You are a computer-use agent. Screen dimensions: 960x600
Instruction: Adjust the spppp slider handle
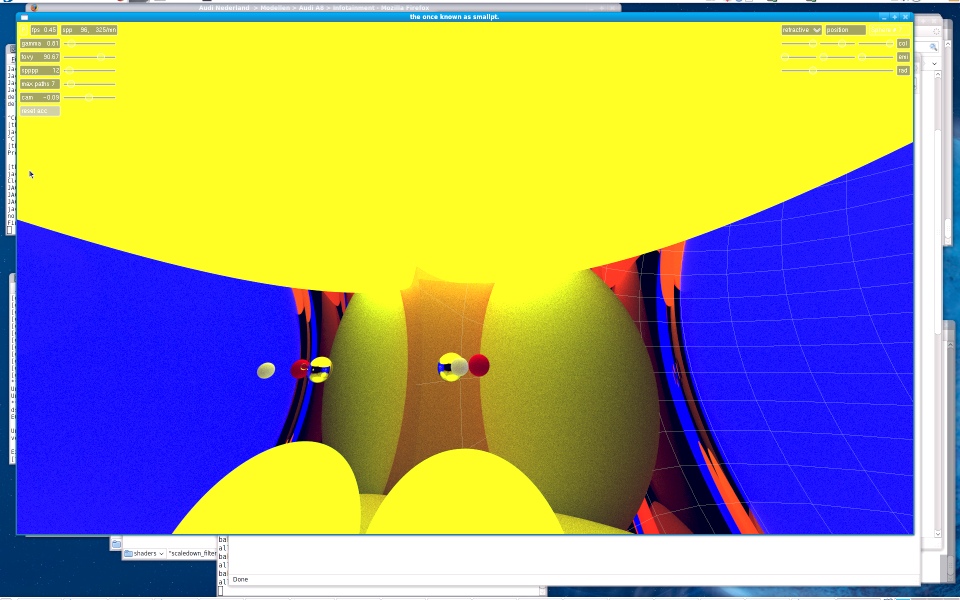point(69,70)
